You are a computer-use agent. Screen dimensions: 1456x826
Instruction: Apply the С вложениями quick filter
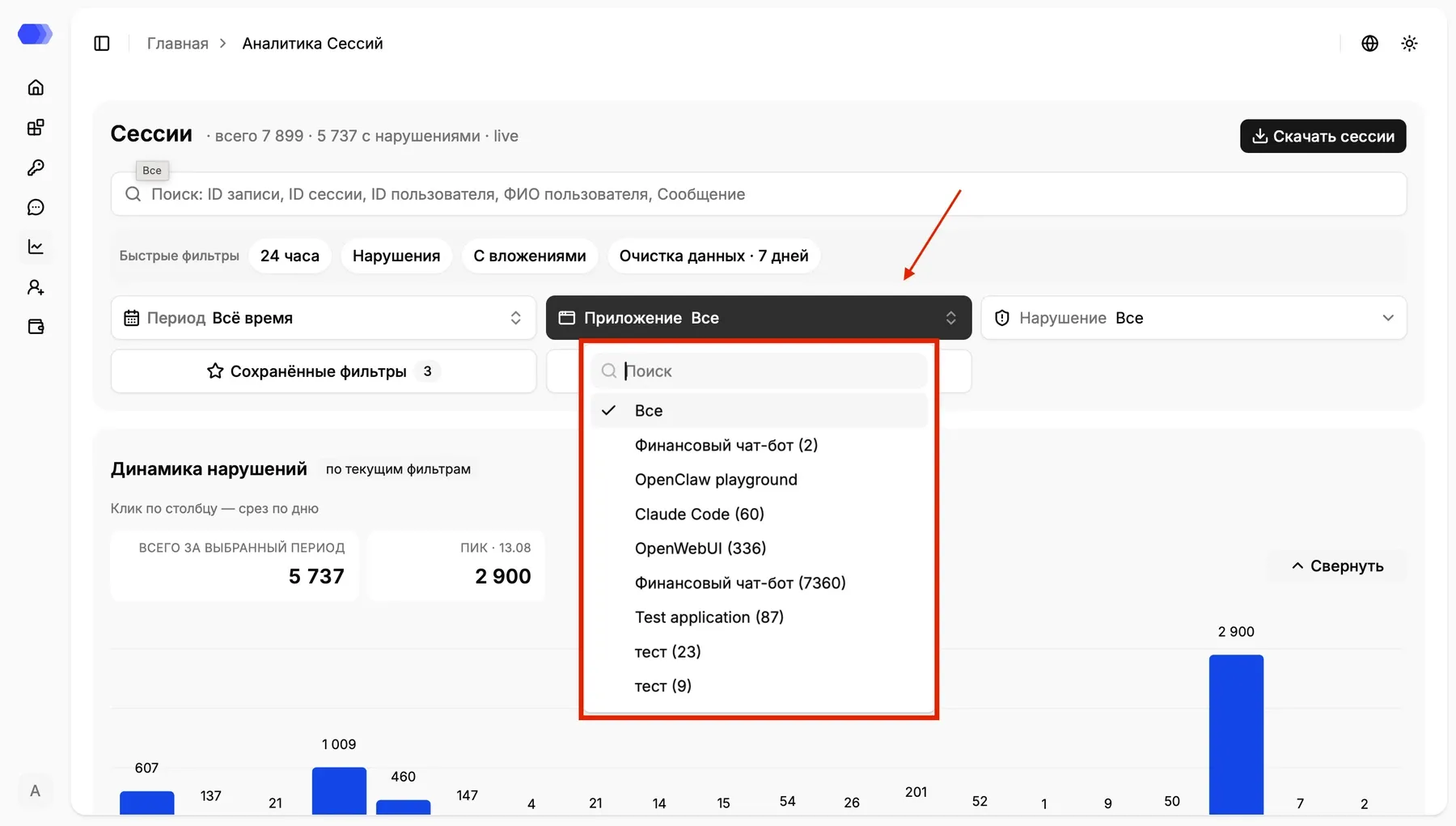(530, 256)
